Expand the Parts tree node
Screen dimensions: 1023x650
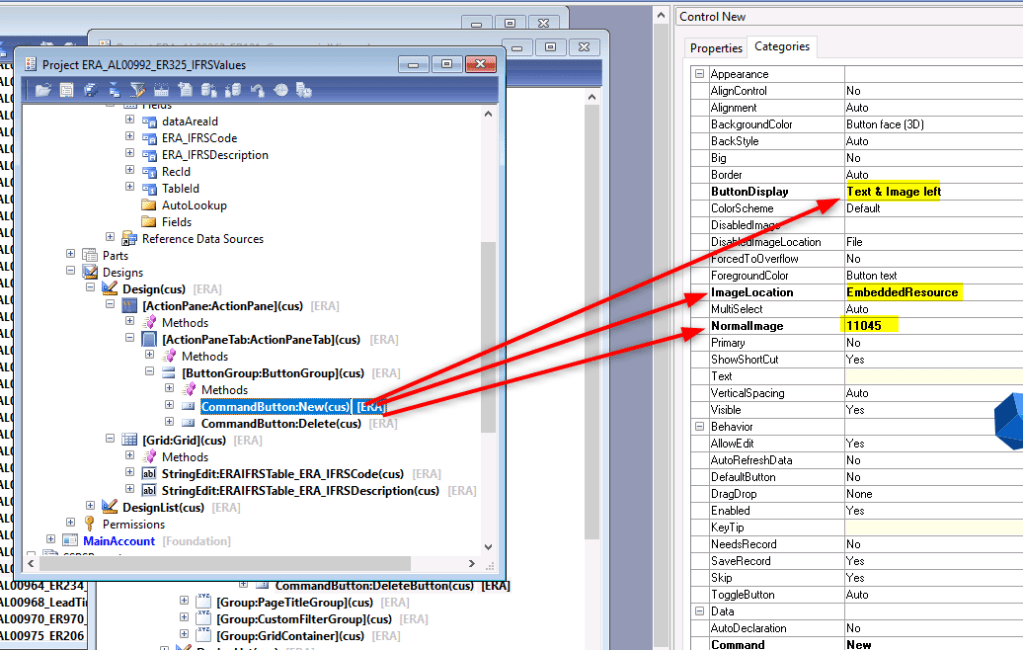click(x=71, y=256)
